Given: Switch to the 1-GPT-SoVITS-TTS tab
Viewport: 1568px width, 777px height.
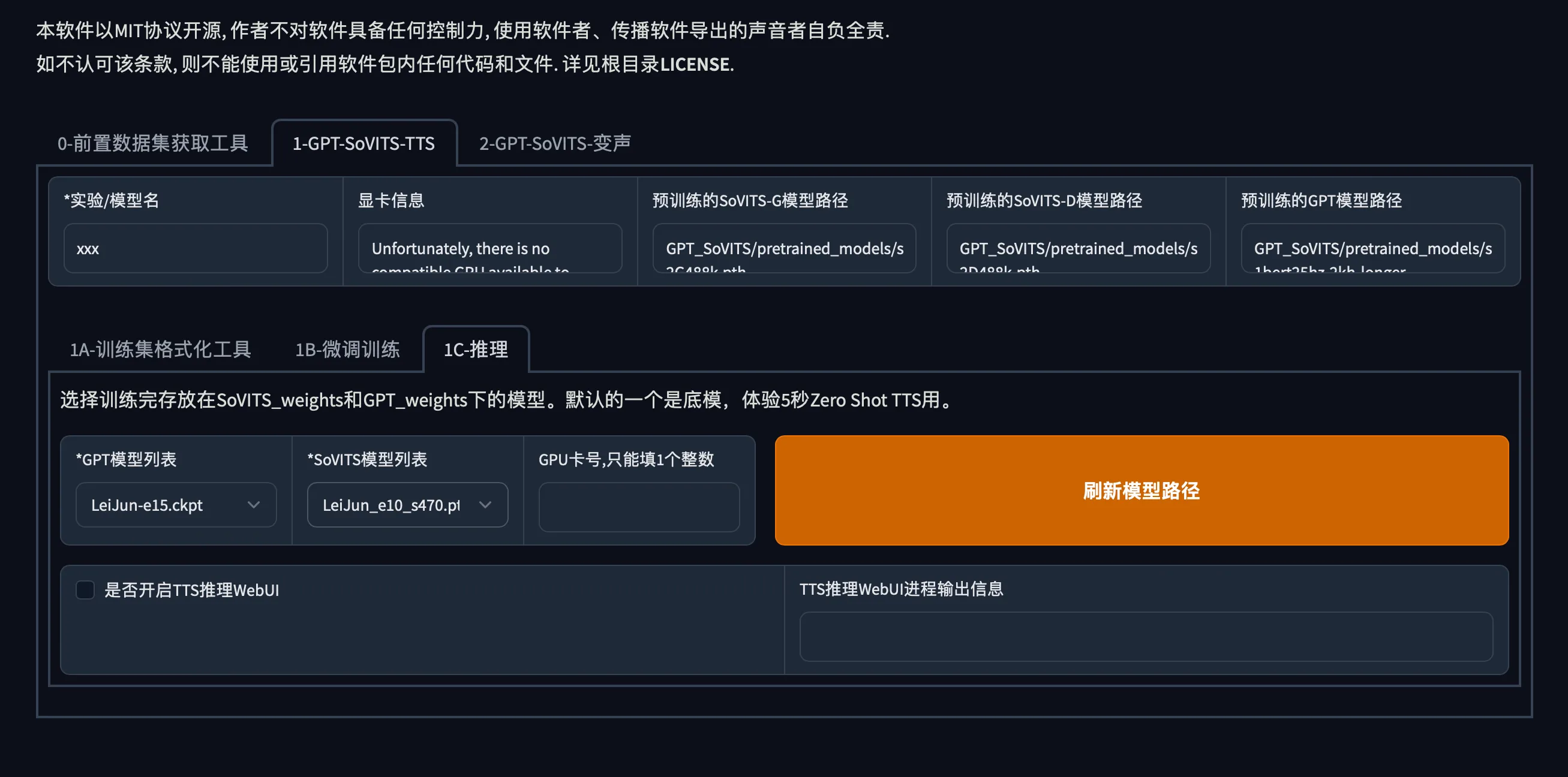Looking at the screenshot, I should [x=364, y=144].
